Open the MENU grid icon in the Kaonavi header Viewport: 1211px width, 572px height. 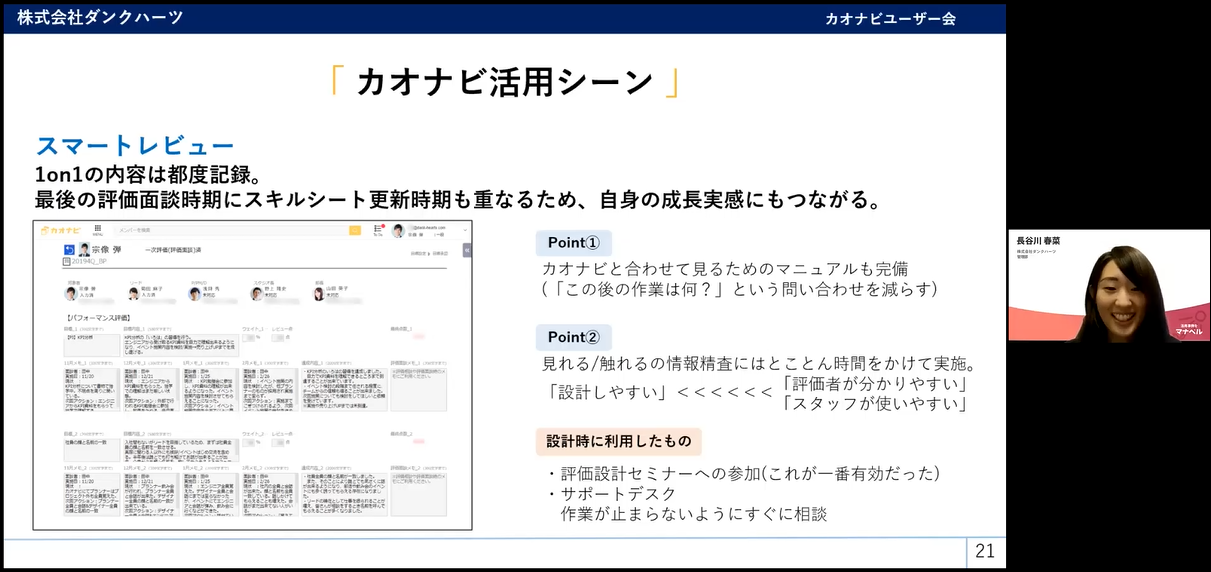pyautogui.click(x=98, y=230)
